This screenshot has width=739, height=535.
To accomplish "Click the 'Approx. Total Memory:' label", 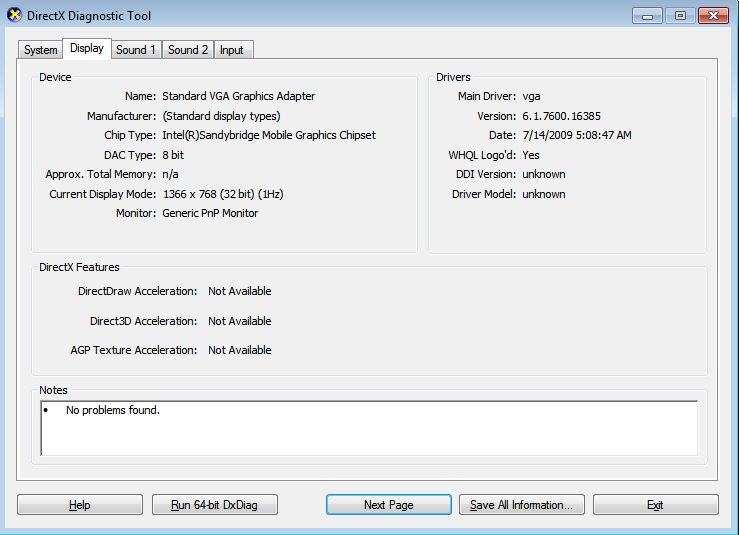I will (x=101, y=174).
